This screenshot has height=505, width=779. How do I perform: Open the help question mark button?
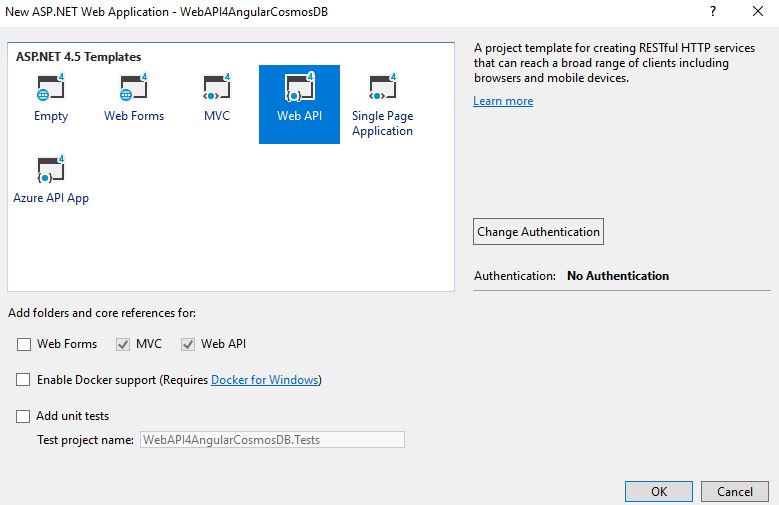(x=713, y=11)
